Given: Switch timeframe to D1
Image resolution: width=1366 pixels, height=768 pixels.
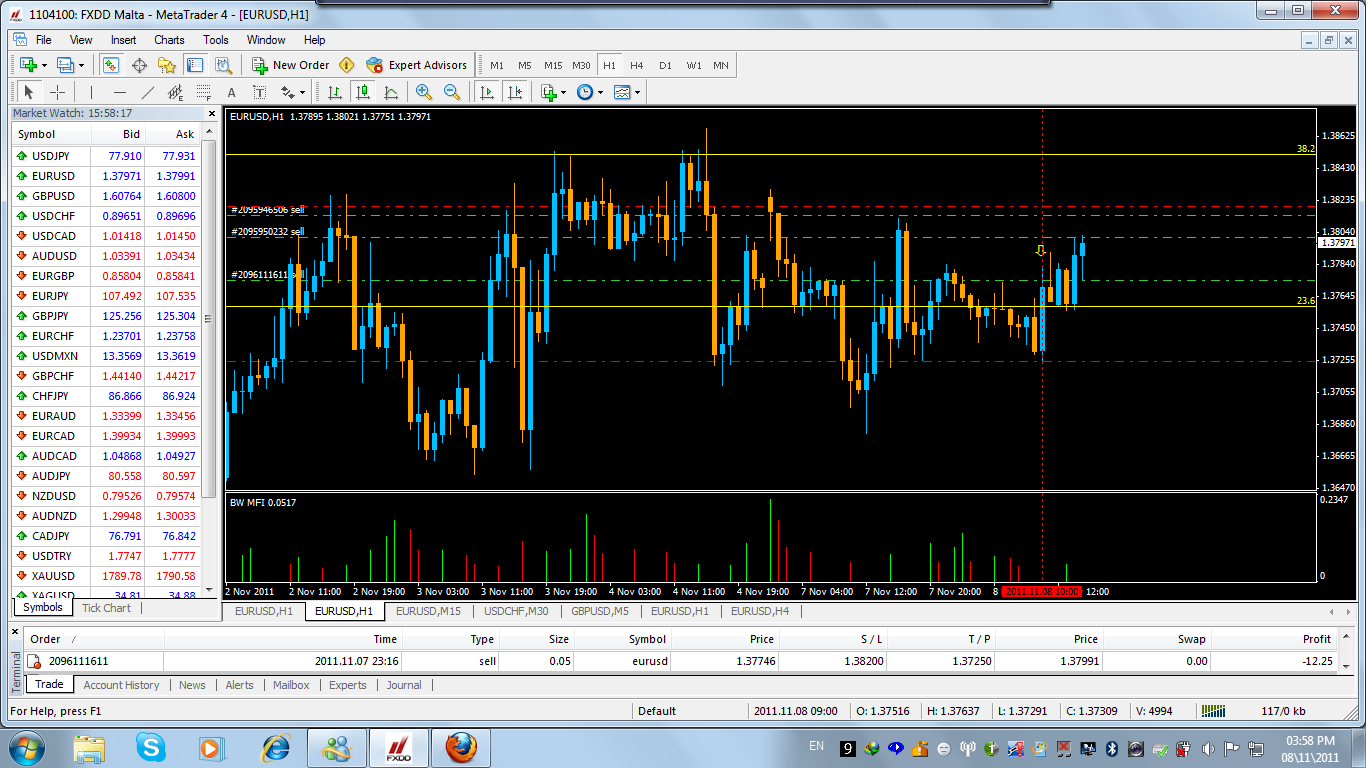Looking at the screenshot, I should (665, 65).
